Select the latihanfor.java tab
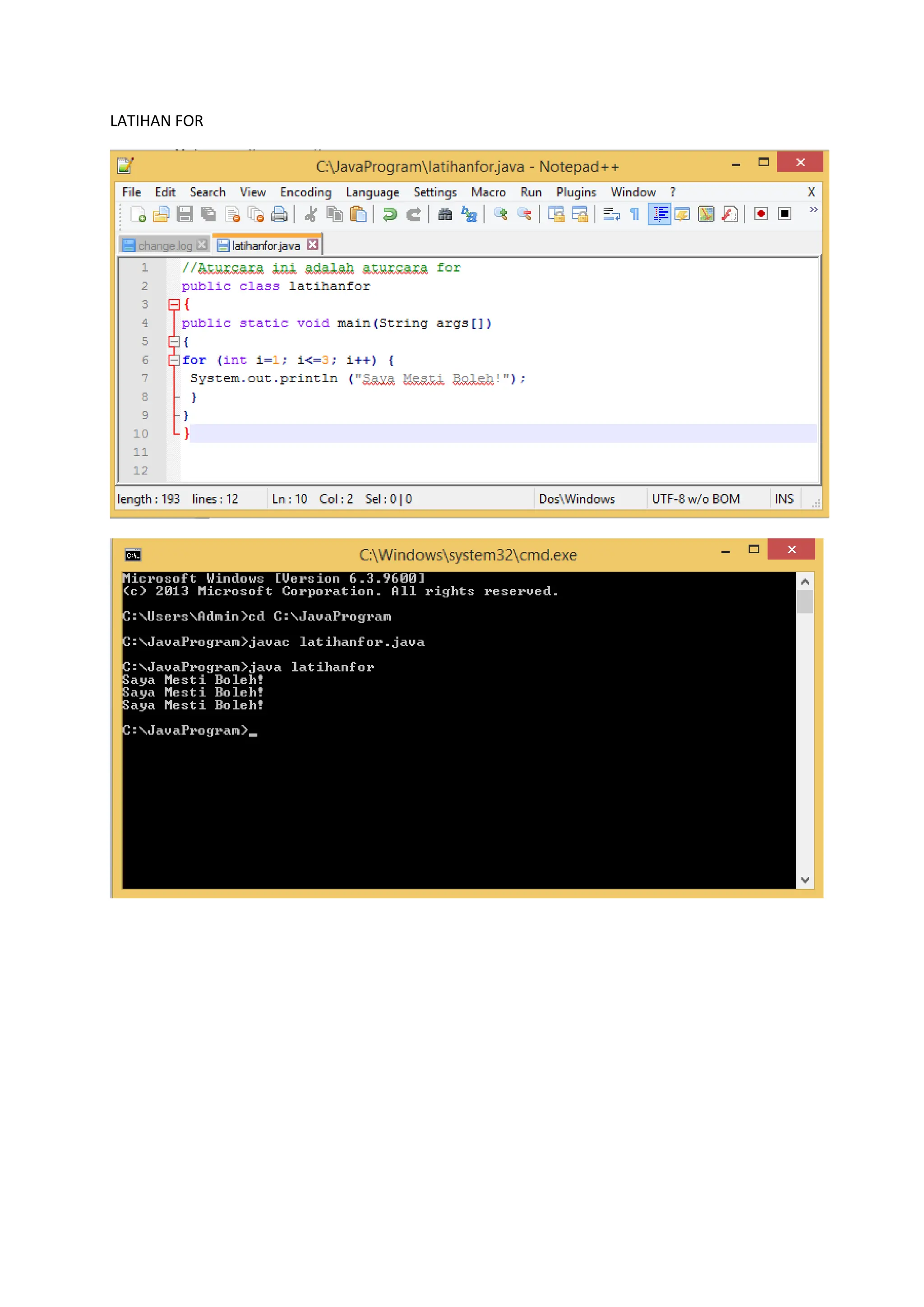This screenshot has width=924, height=1307. point(266,246)
